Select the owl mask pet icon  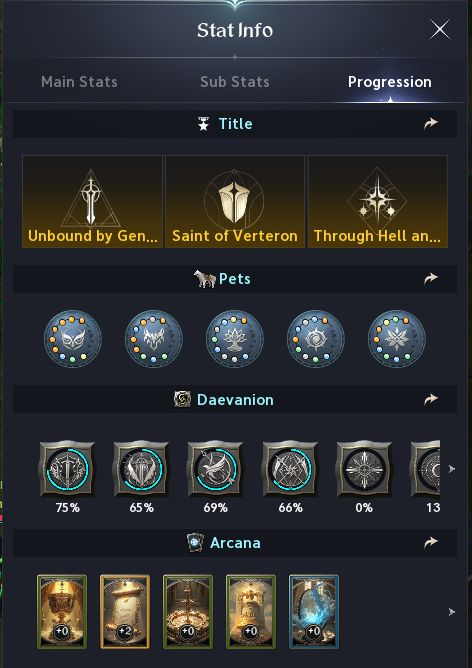click(x=72, y=339)
